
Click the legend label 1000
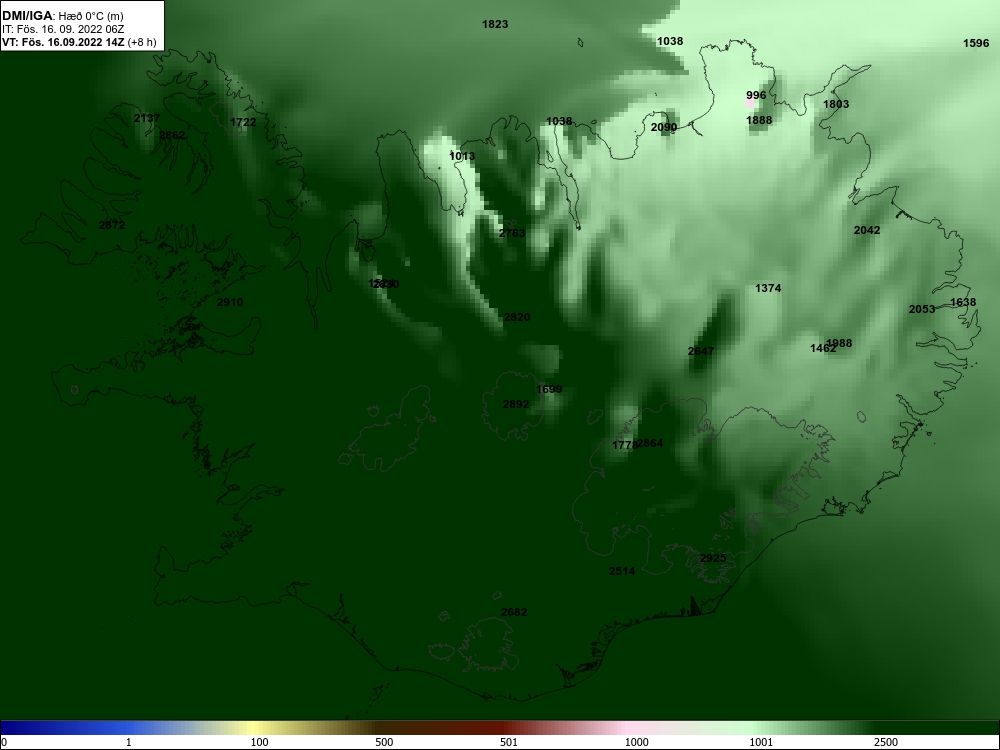point(636,742)
